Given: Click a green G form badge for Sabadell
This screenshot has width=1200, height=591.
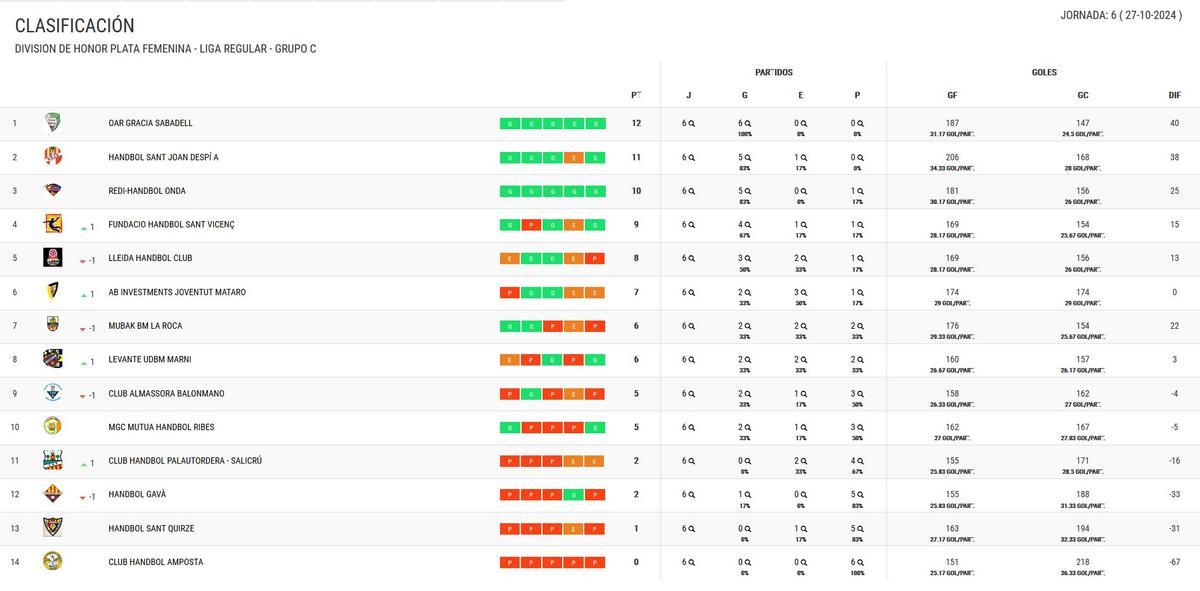Looking at the screenshot, I should [508, 123].
